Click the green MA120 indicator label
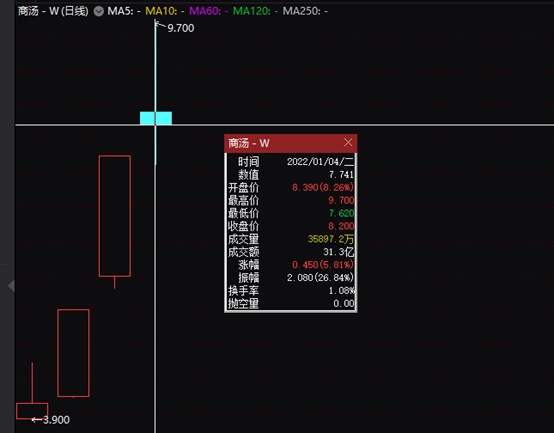This screenshot has width=554, height=433. tap(255, 11)
